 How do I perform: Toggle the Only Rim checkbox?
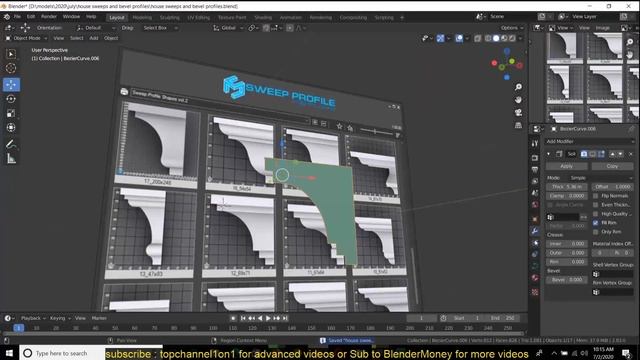[x=596, y=232]
